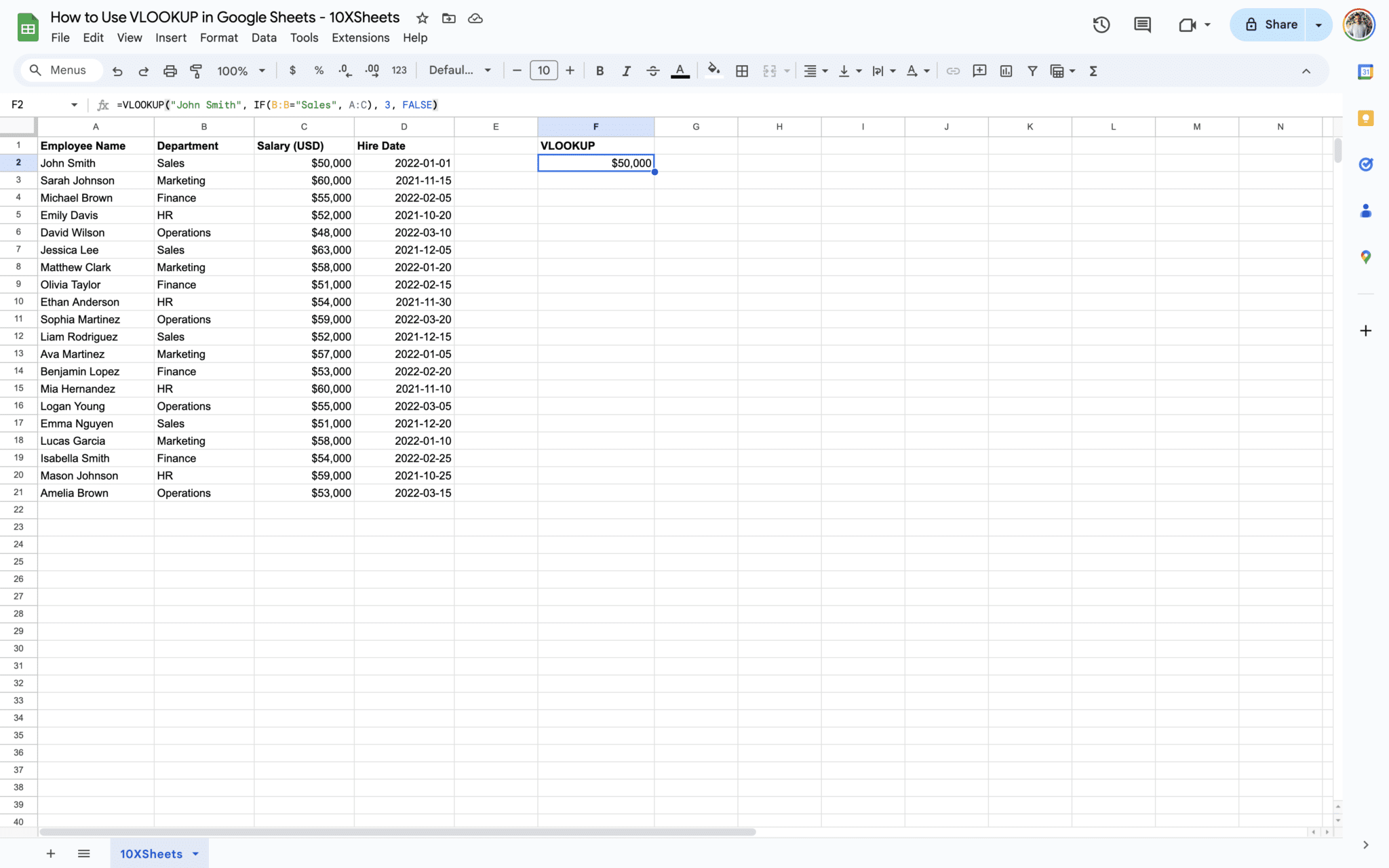
Task: Click the Move to folder icon
Action: tap(448, 18)
